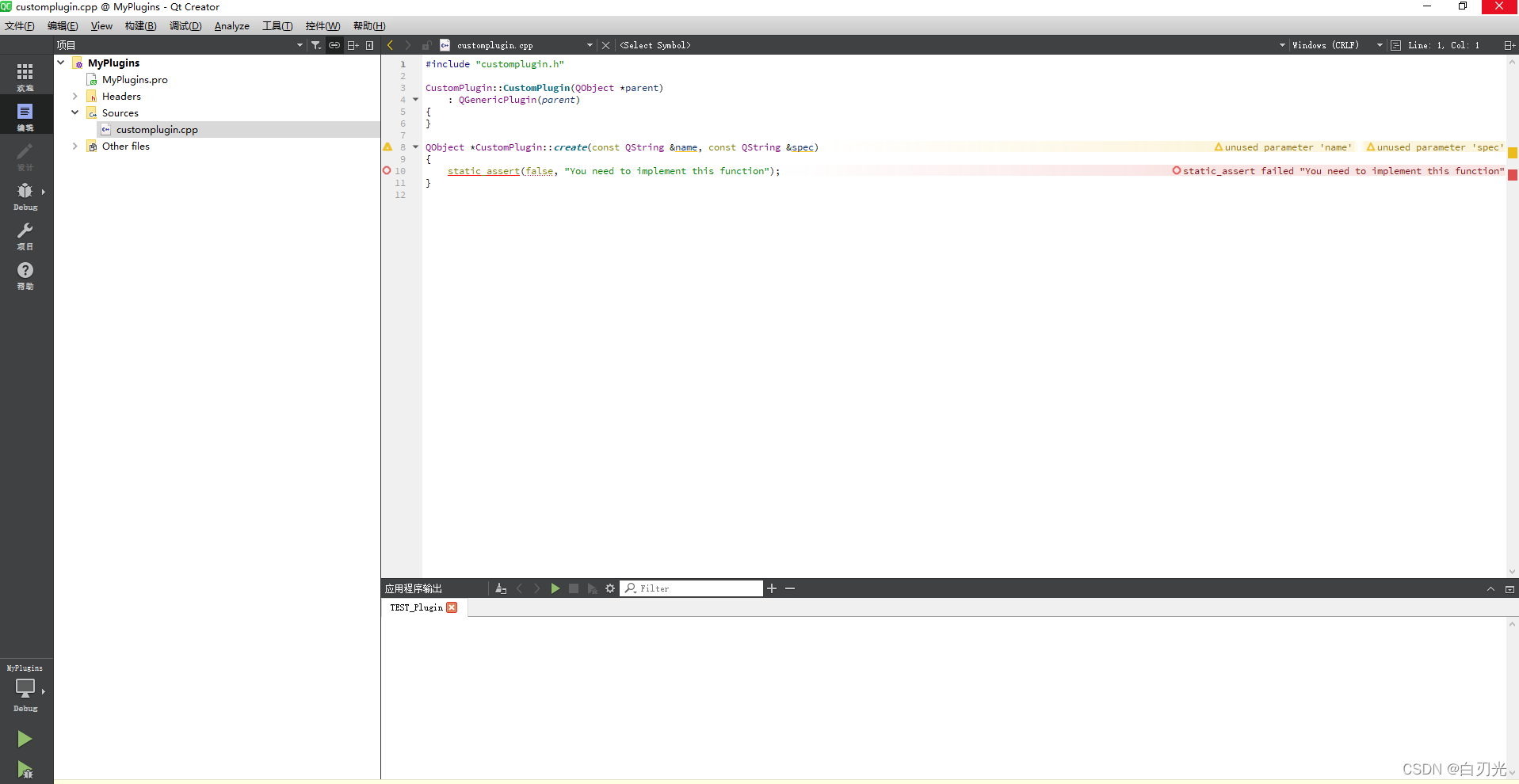Screen dimensions: 1519x784
Task: Open the 帮助(H) menu
Action: pos(369,26)
